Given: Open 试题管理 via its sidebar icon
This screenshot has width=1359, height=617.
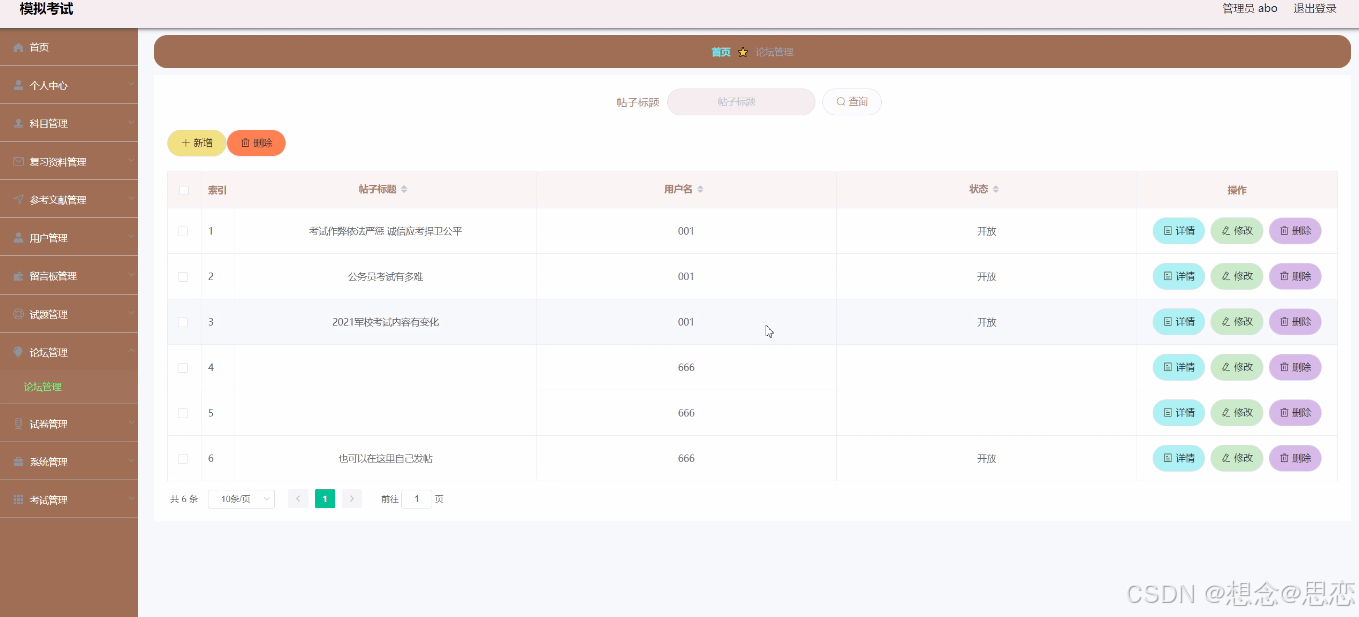Looking at the screenshot, I should click(18, 314).
